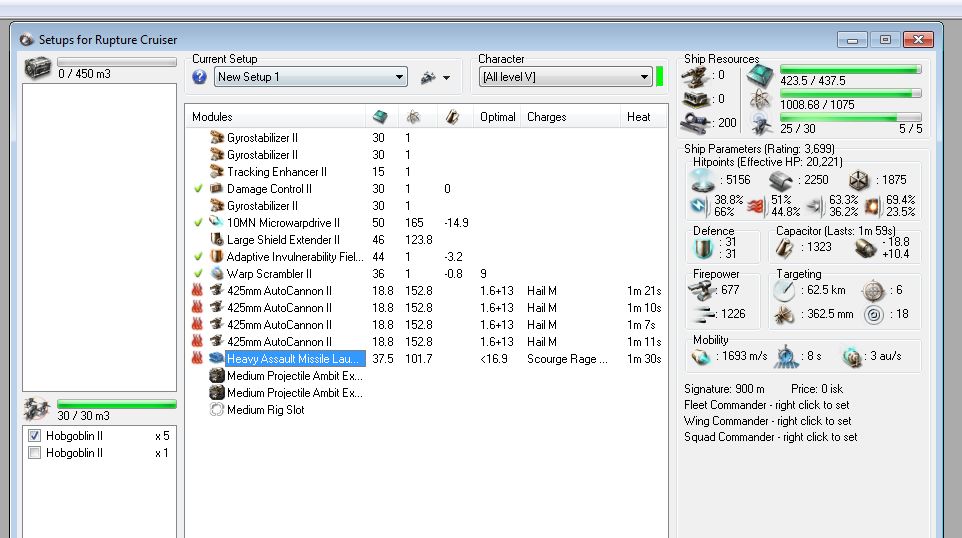Click the cargo hold chest icon
962x538 pixels.
coord(37,68)
